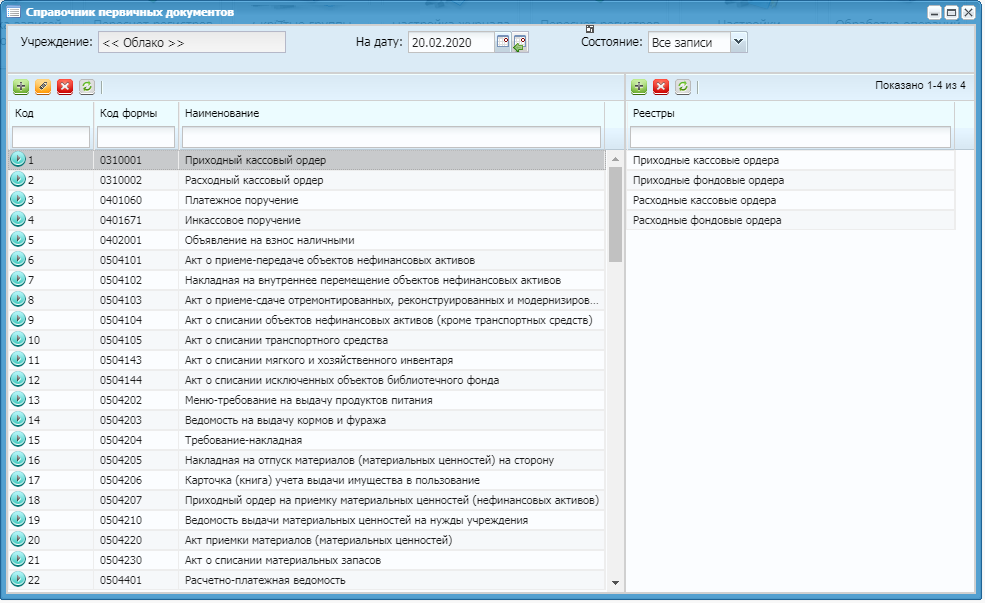The width and height of the screenshot is (985, 603).
Task: Select Расходные фондовые ордера registry
Action: point(790,220)
